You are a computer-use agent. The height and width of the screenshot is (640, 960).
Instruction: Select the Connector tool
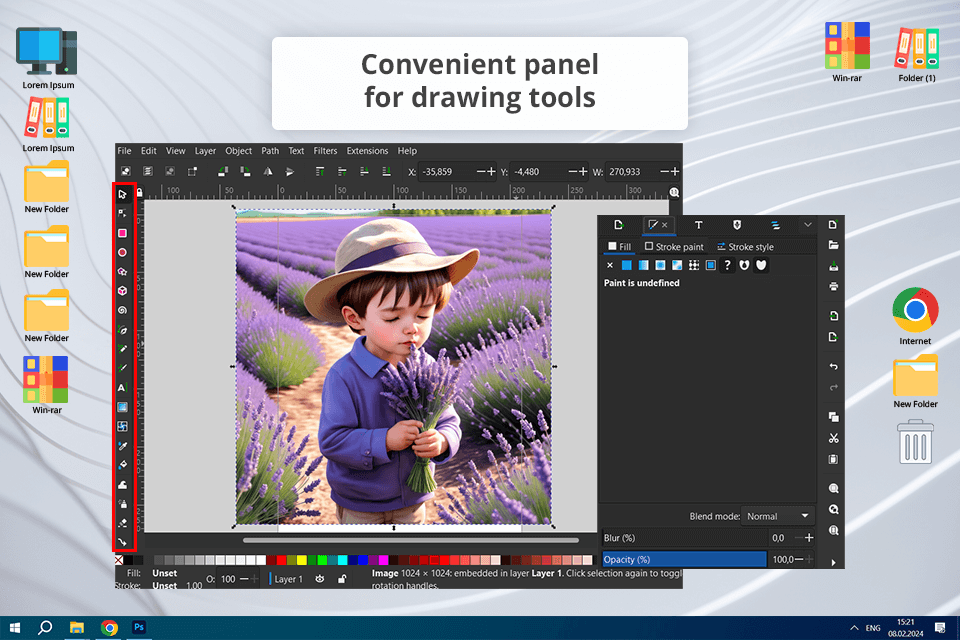[122, 542]
